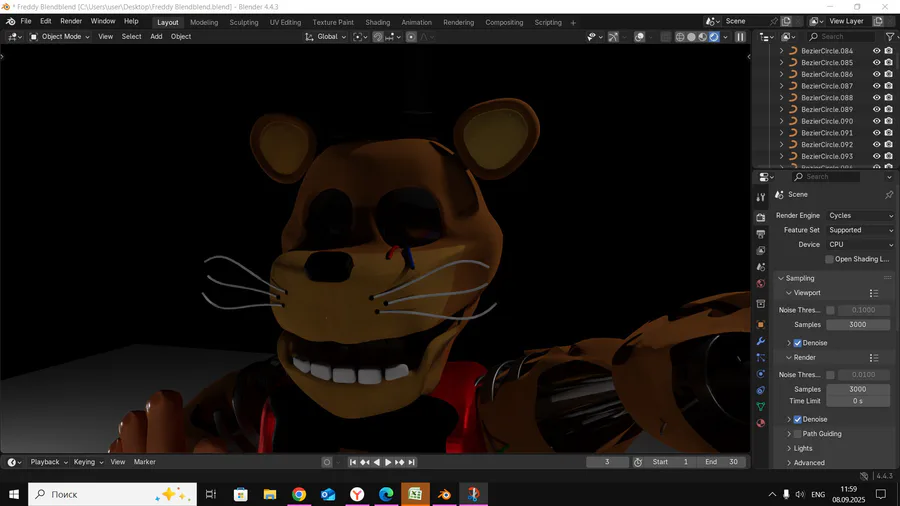Open the Device CPU dropdown

(860, 244)
